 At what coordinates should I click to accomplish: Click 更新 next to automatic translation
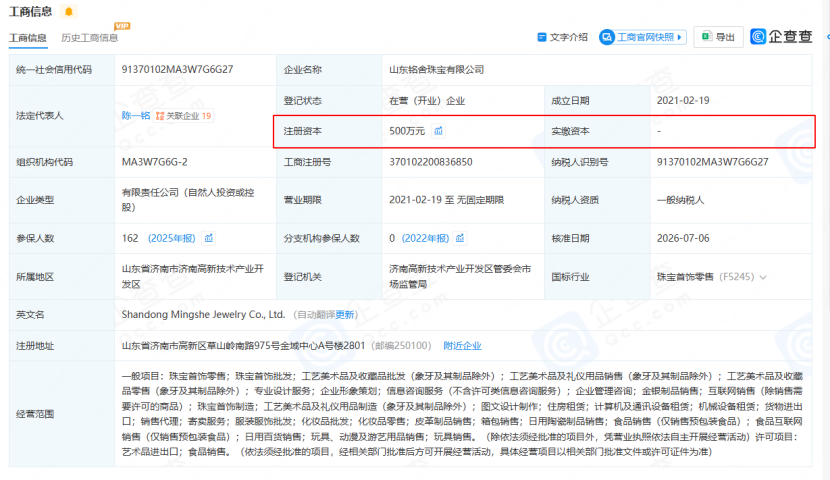345,315
